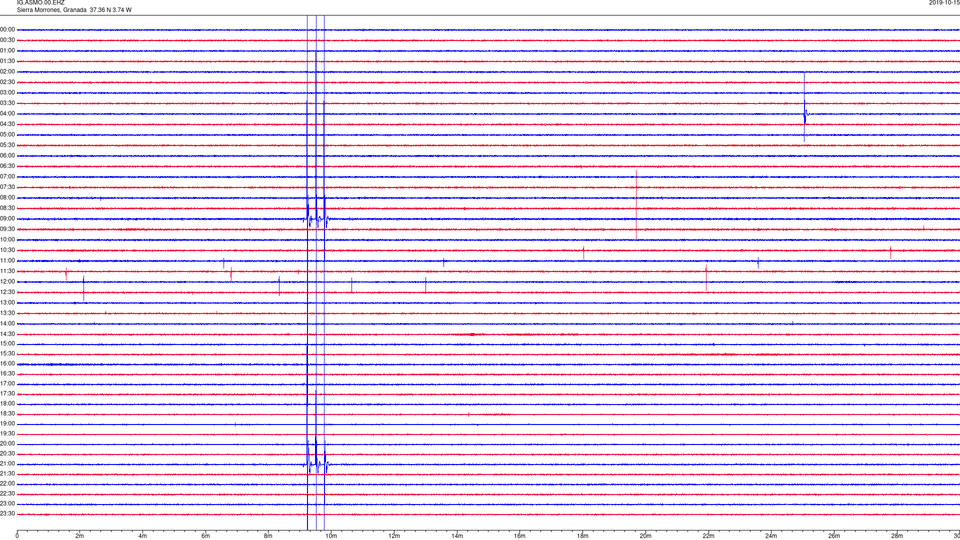Choose the 11:00 row label
Viewport: 960px width, 540px height.
[7, 261]
